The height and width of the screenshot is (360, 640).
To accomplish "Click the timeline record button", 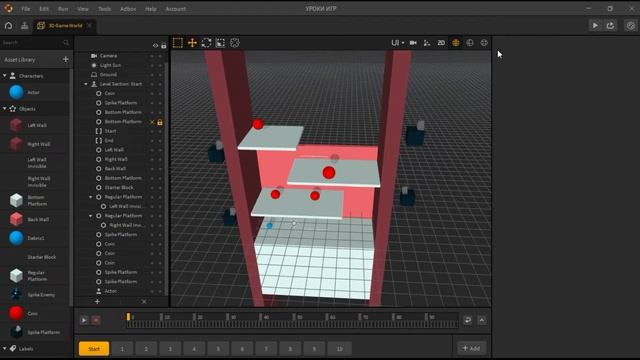I will 96,320.
